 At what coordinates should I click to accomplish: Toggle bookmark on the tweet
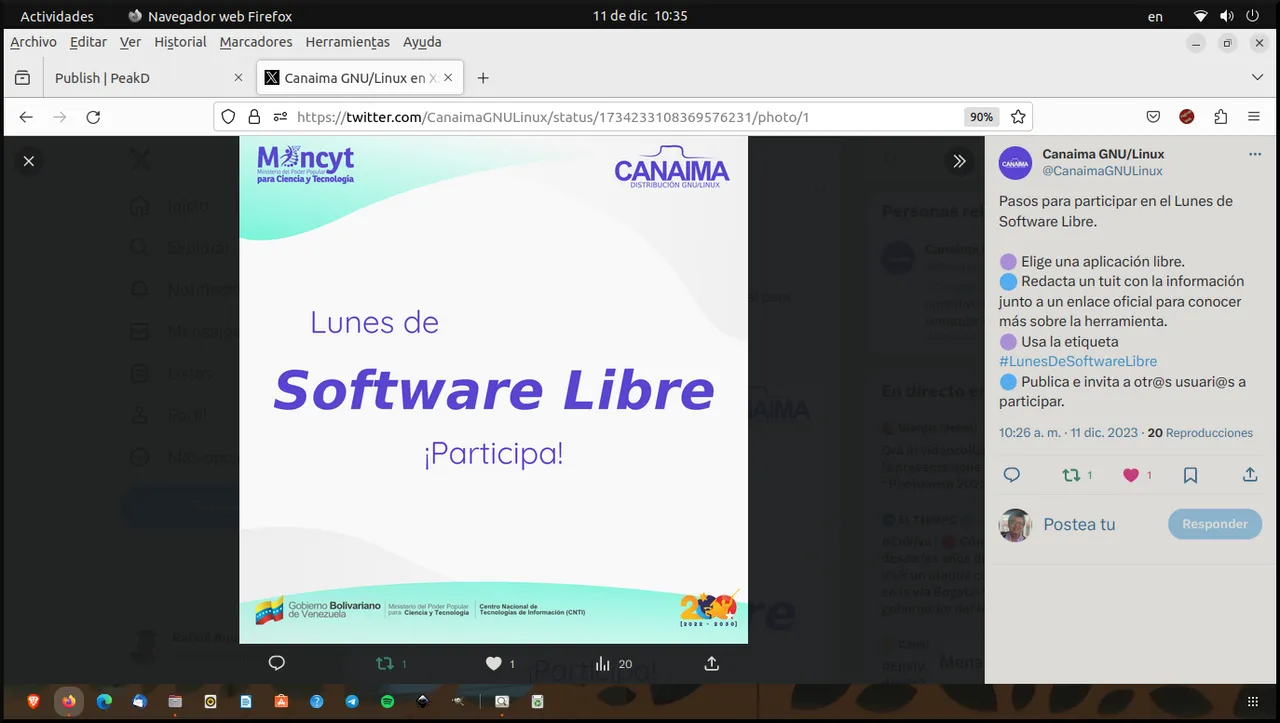pyautogui.click(x=1190, y=475)
